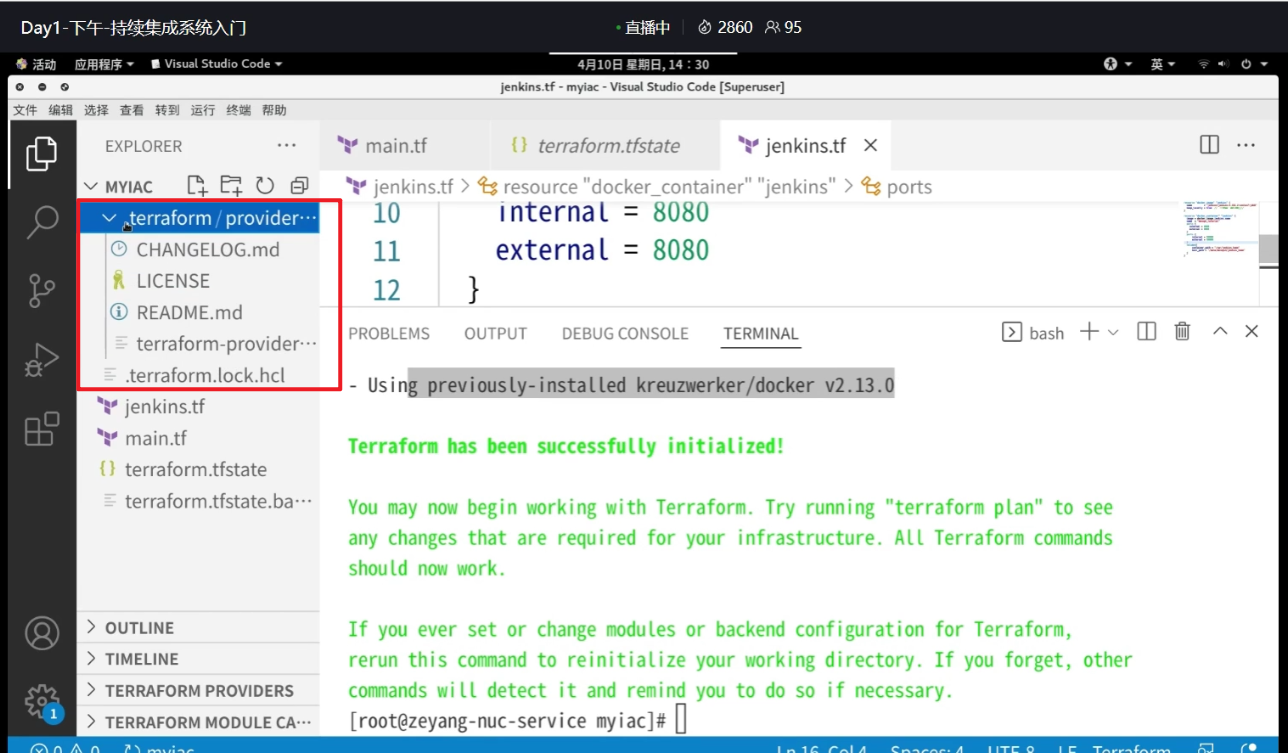This screenshot has height=753, width=1288.
Task: Open the accessibility menu in top bar
Action: coord(1117,64)
